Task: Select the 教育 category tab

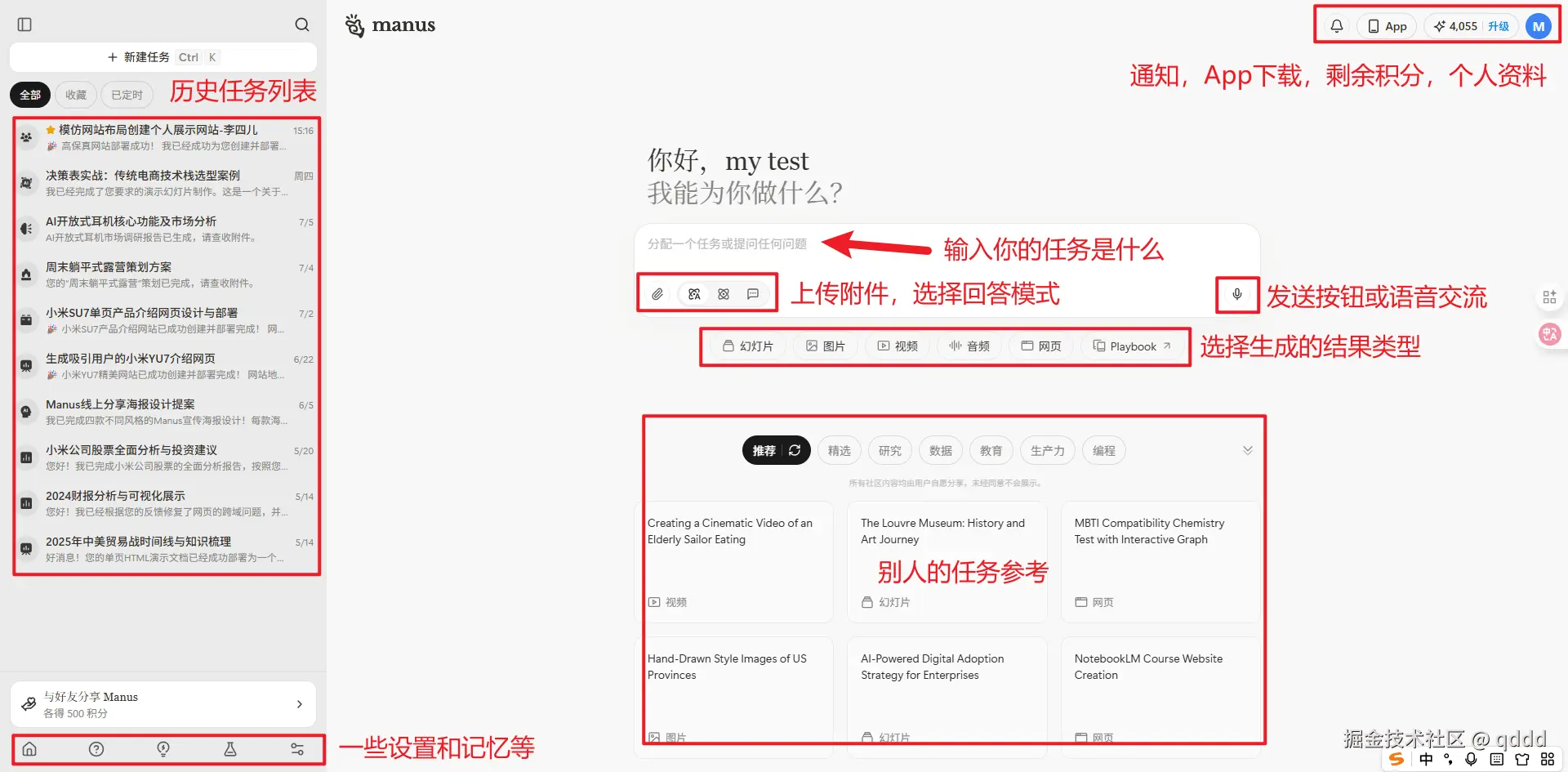Action: 991,450
